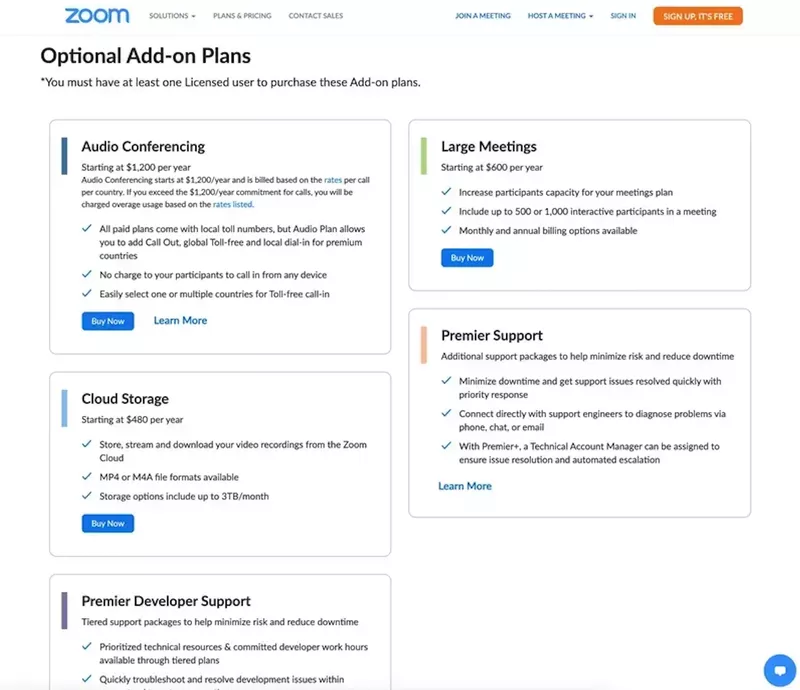Open the chat support bubble
The width and height of the screenshot is (800, 690).
[x=780, y=670]
